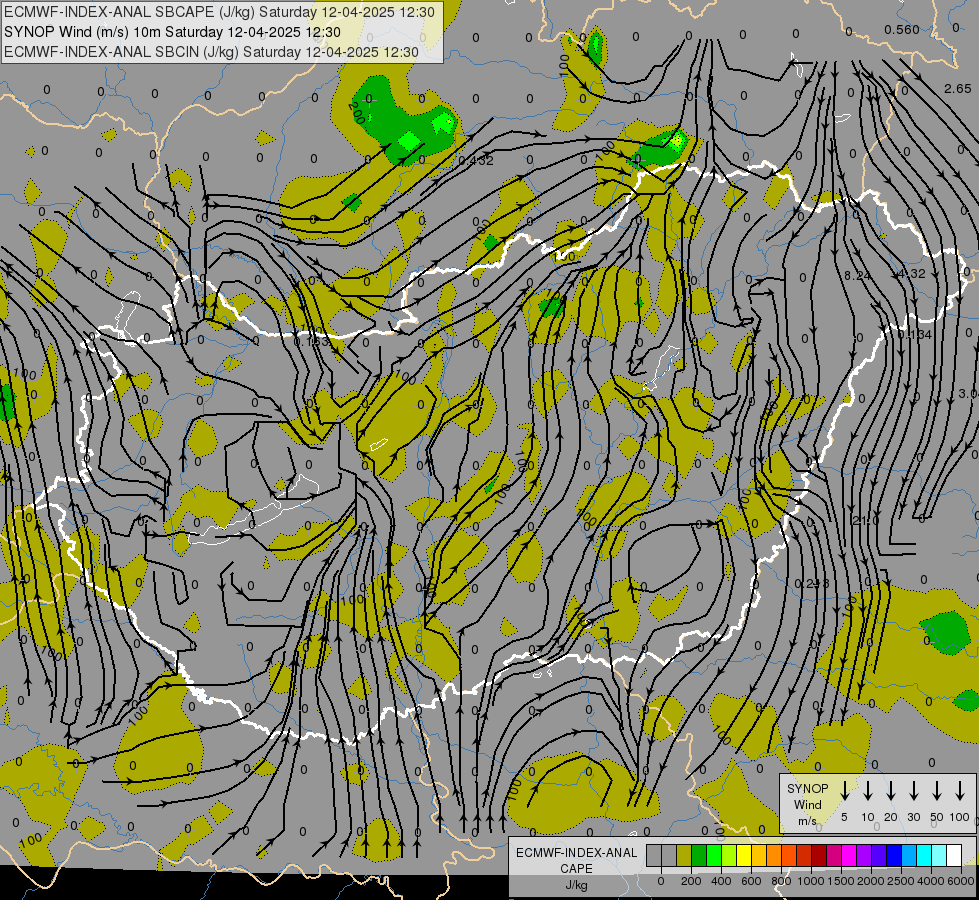Click the sky blue swatch in the CAPE scale
Image resolution: width=979 pixels, height=900 pixels.
coord(908,856)
